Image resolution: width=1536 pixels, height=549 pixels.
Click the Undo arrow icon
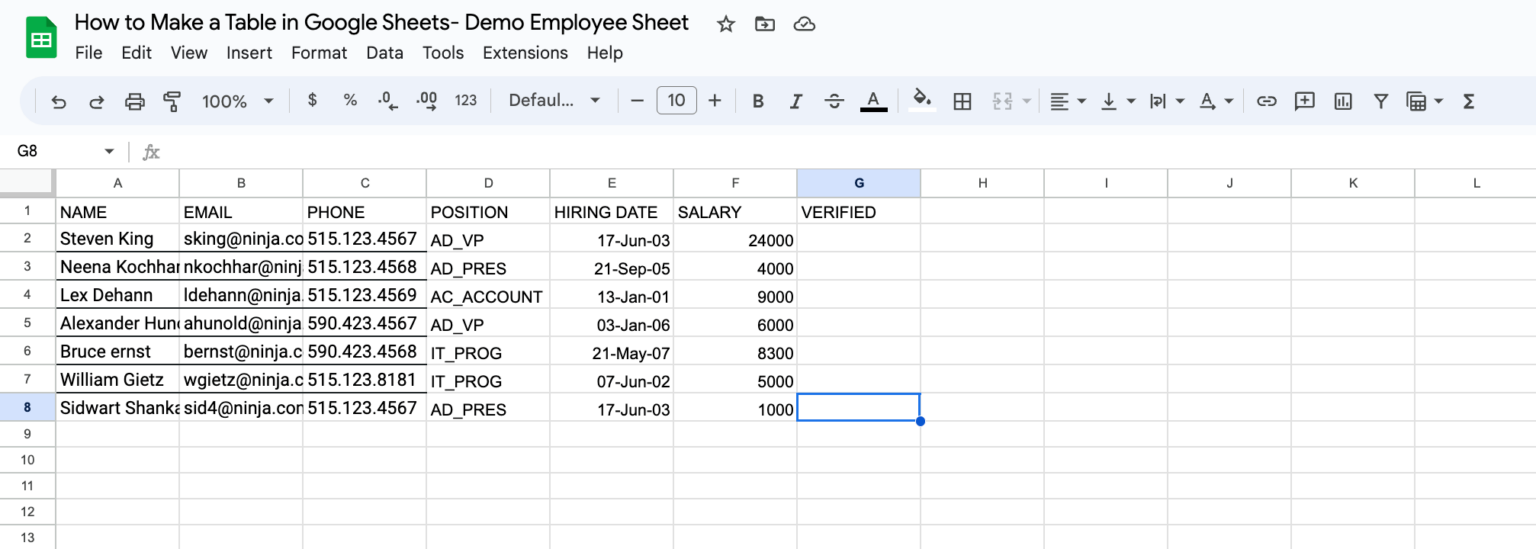pyautogui.click(x=59, y=101)
